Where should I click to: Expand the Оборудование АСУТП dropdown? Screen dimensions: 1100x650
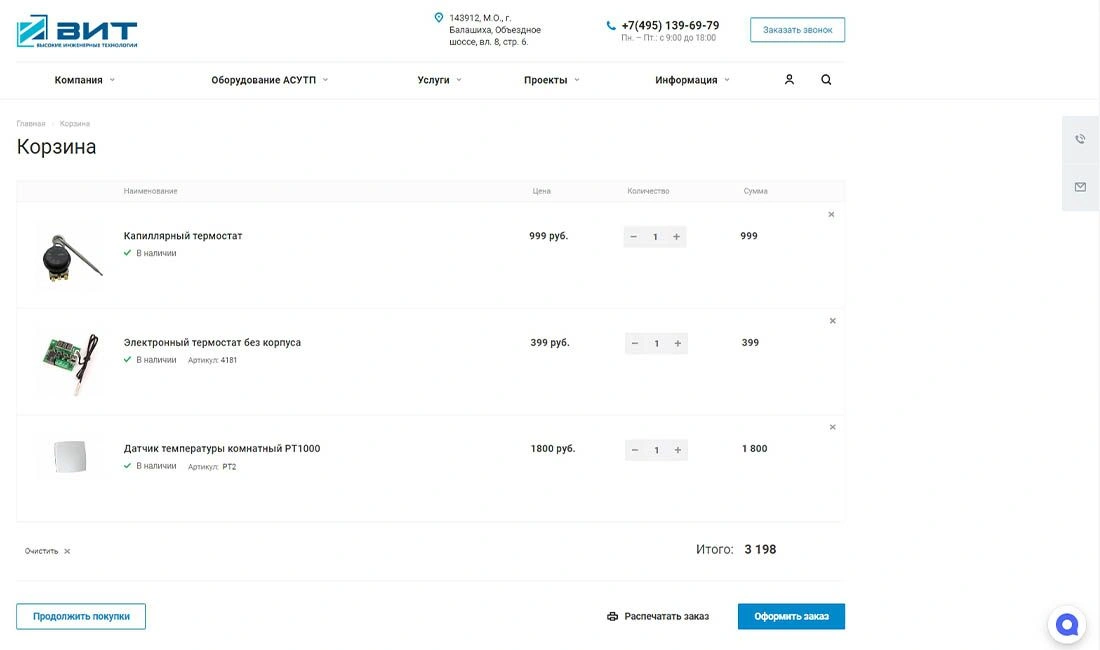(269, 80)
